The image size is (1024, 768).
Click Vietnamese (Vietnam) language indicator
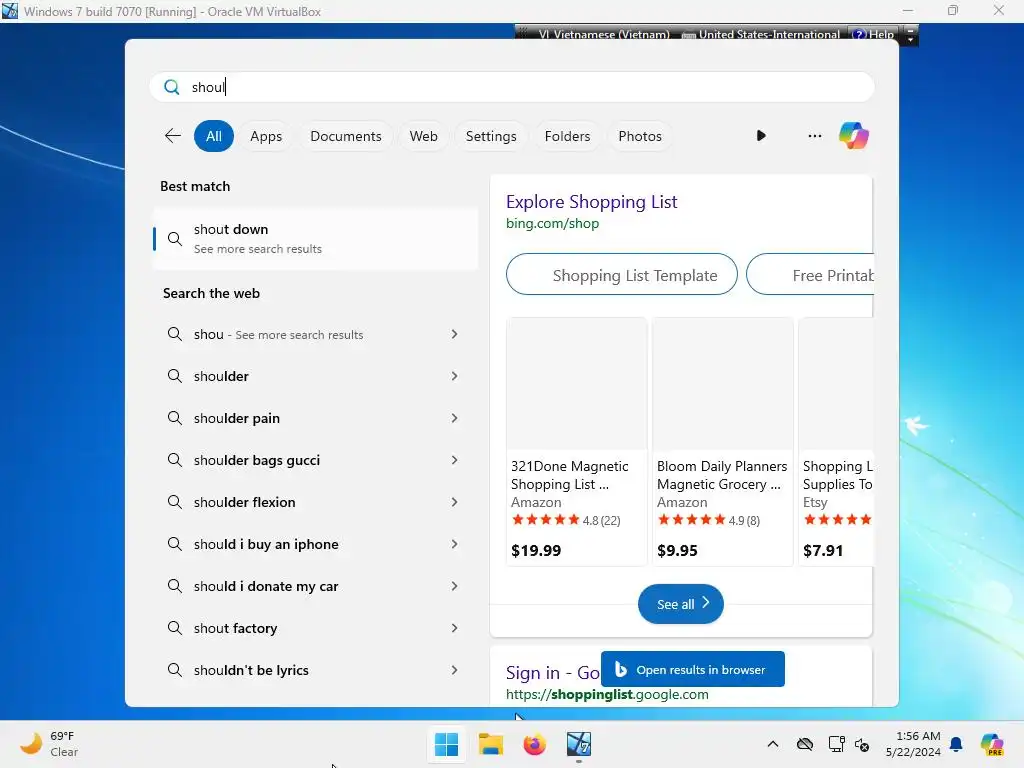coord(604,35)
